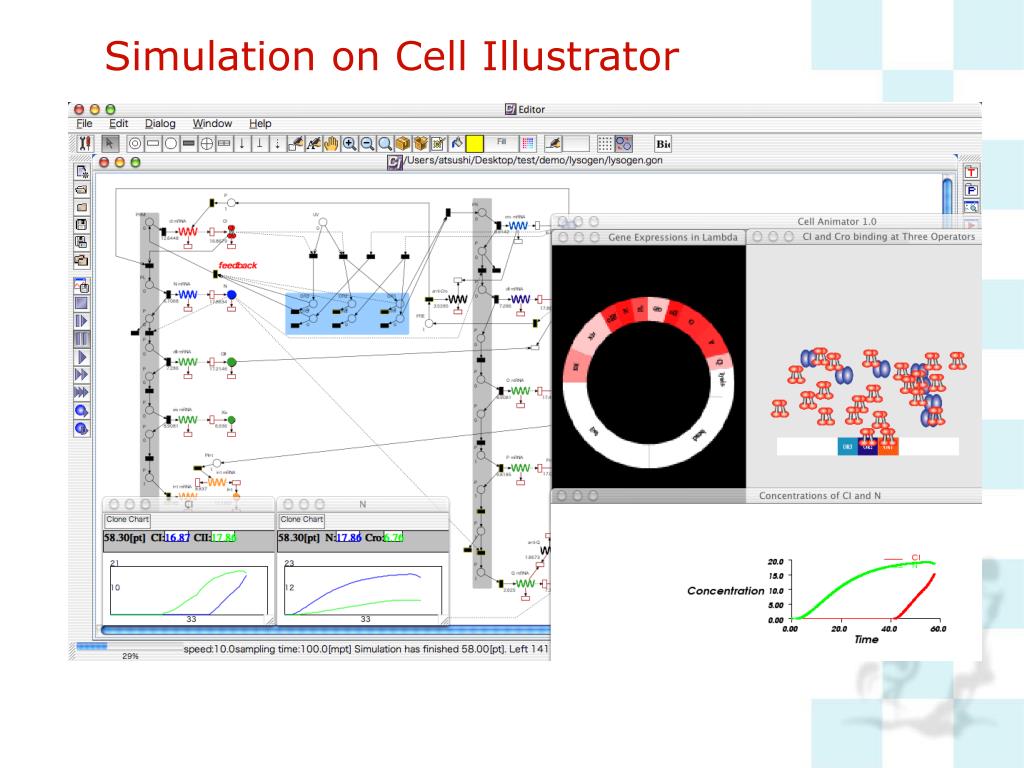This screenshot has width=1024, height=768.
Task: Select the hollow rectangle process tool
Action: [x=153, y=144]
